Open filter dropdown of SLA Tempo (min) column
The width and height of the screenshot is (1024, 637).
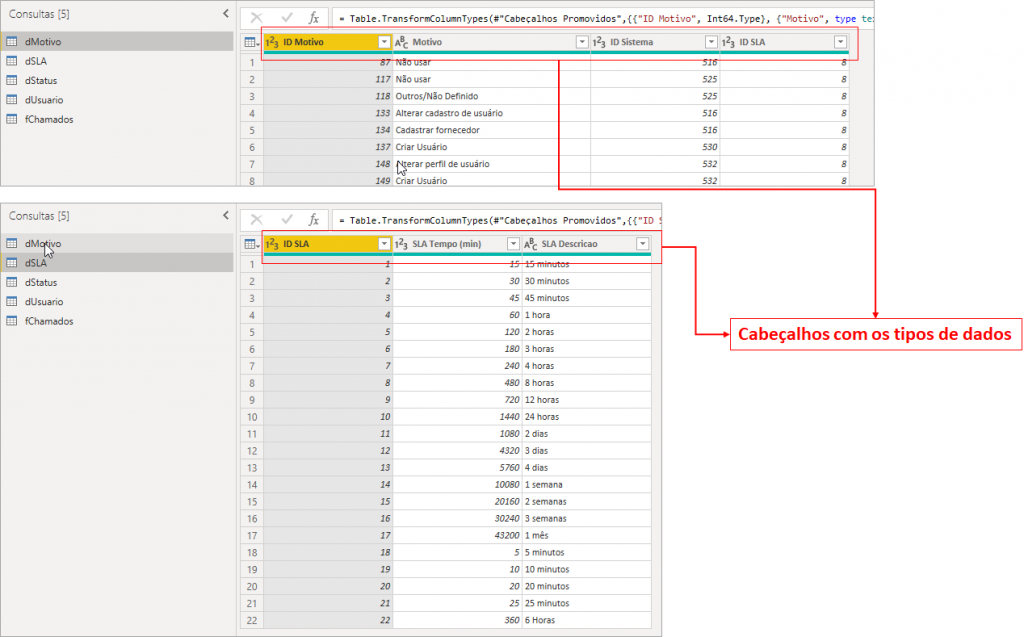coord(513,244)
